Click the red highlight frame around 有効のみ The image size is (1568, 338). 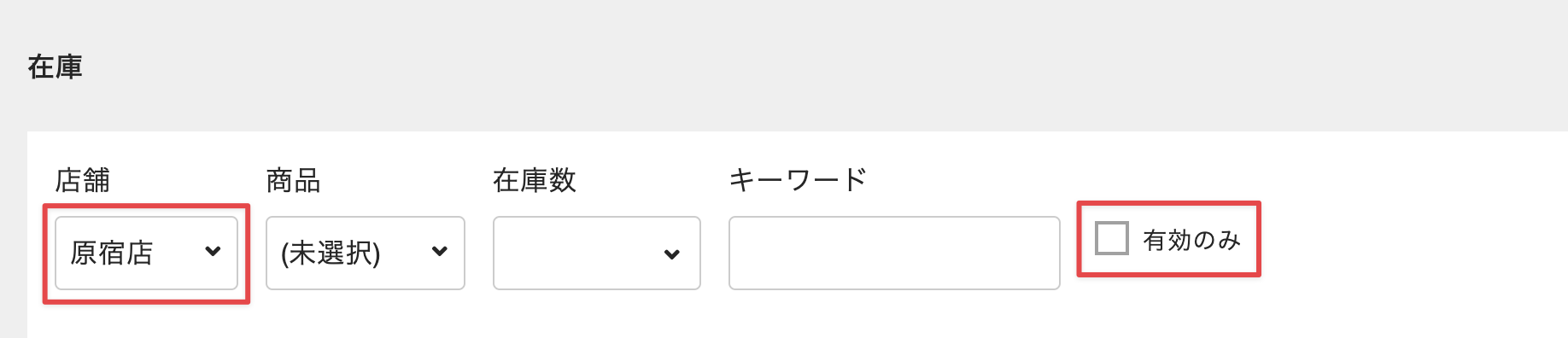(1168, 203)
